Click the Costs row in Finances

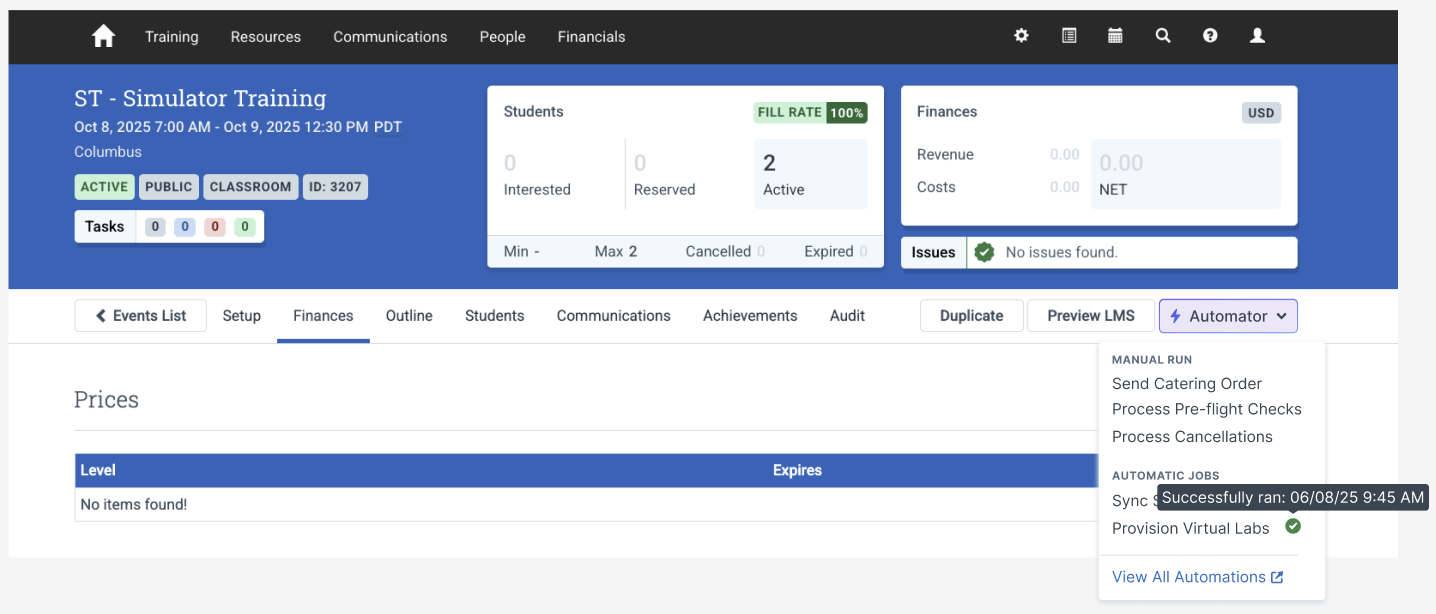(x=998, y=187)
